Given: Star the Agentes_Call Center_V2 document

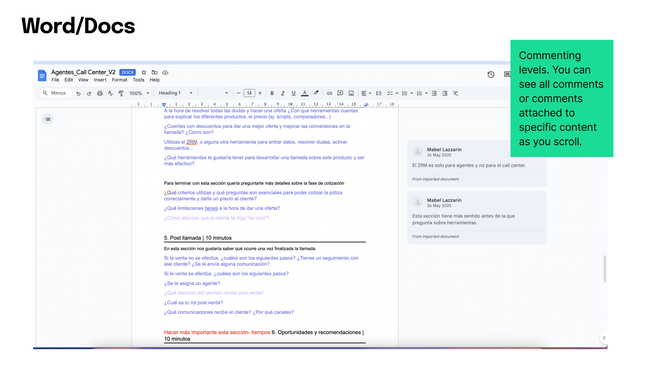Looking at the screenshot, I should pyautogui.click(x=144, y=73).
